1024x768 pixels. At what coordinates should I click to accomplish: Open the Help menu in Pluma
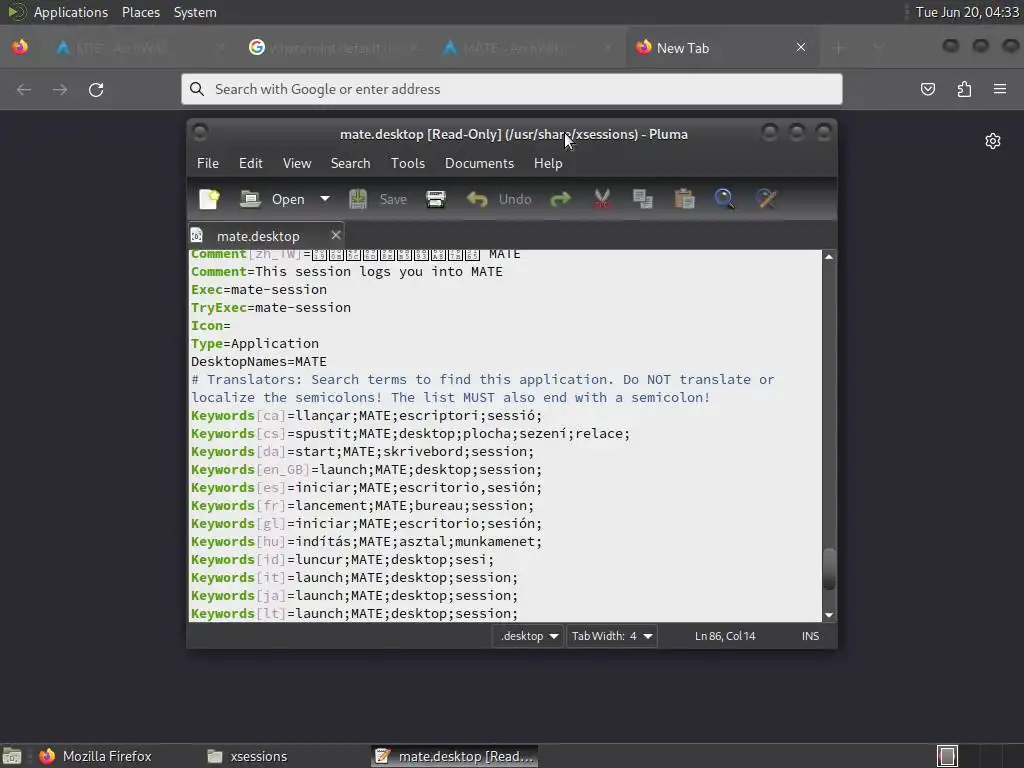(548, 163)
